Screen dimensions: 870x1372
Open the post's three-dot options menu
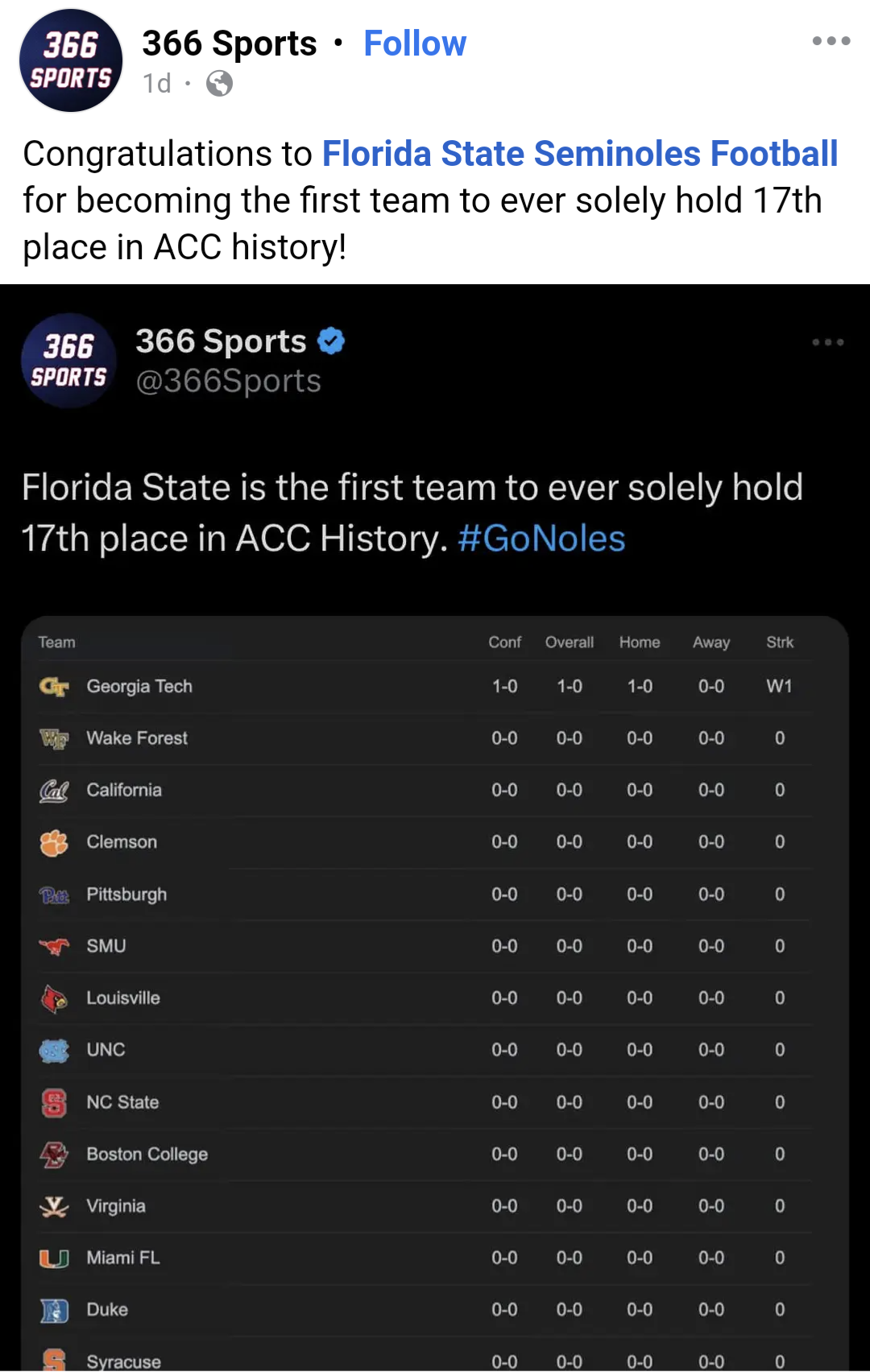pos(831,40)
